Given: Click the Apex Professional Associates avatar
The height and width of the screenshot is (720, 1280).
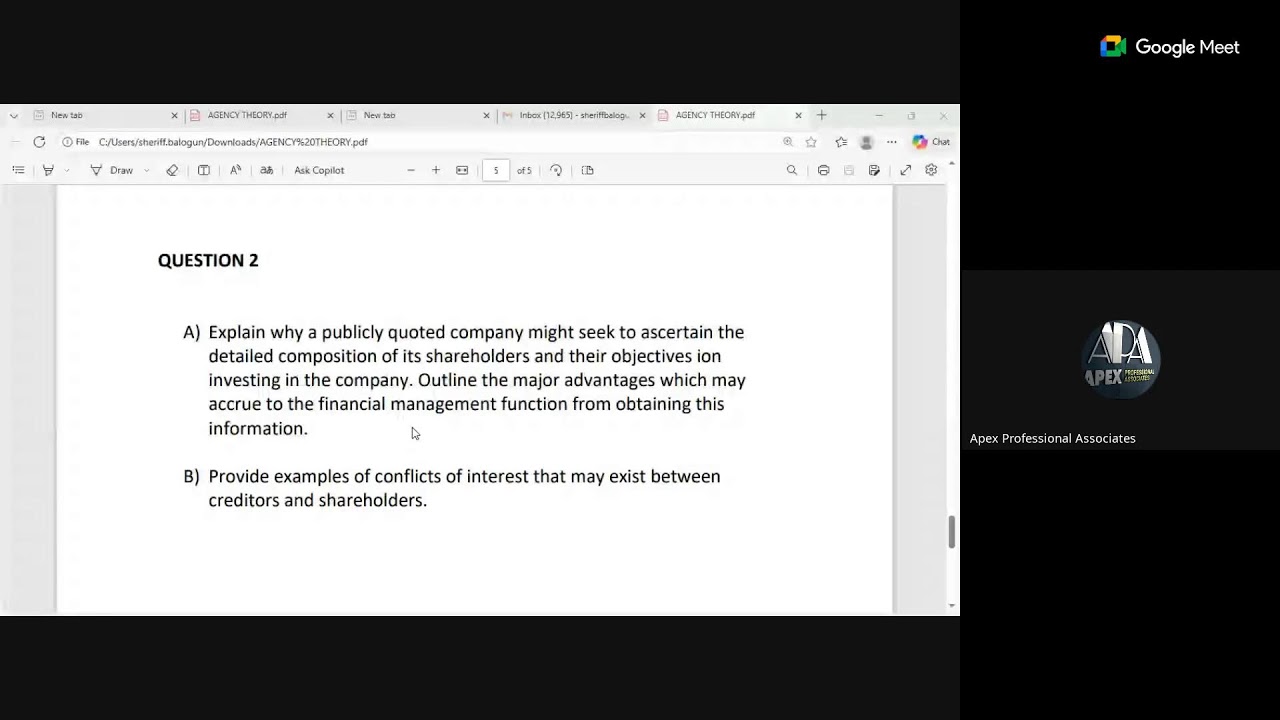Looking at the screenshot, I should point(1120,358).
